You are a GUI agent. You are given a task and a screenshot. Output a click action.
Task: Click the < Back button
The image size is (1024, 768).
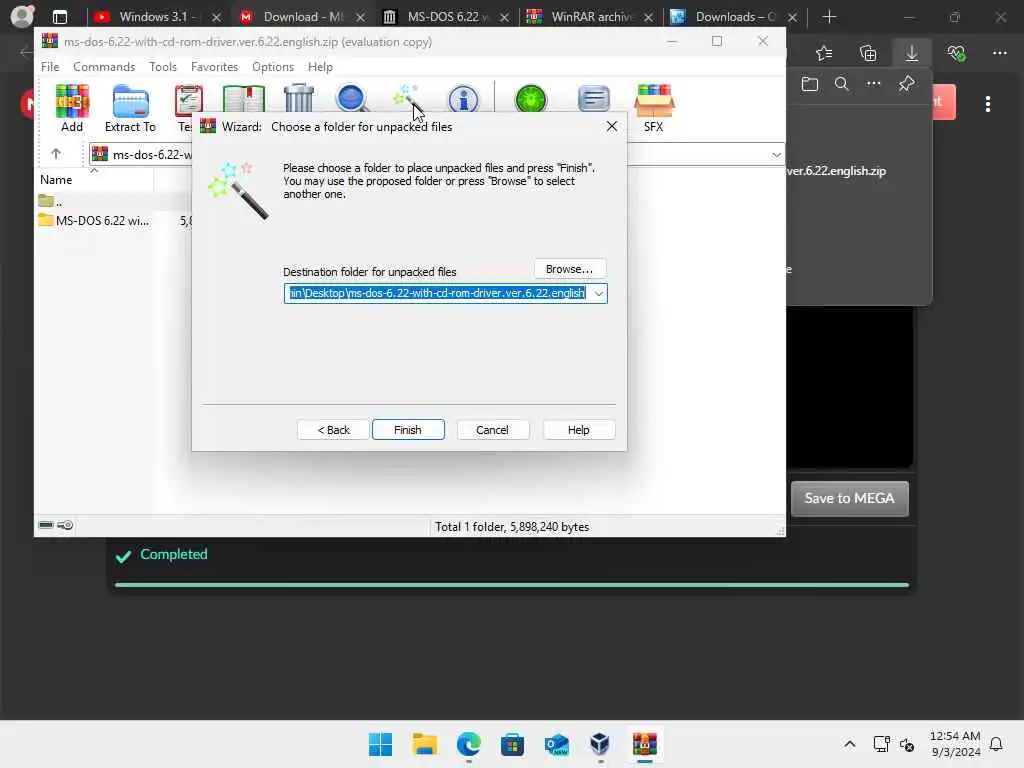pyautogui.click(x=334, y=430)
